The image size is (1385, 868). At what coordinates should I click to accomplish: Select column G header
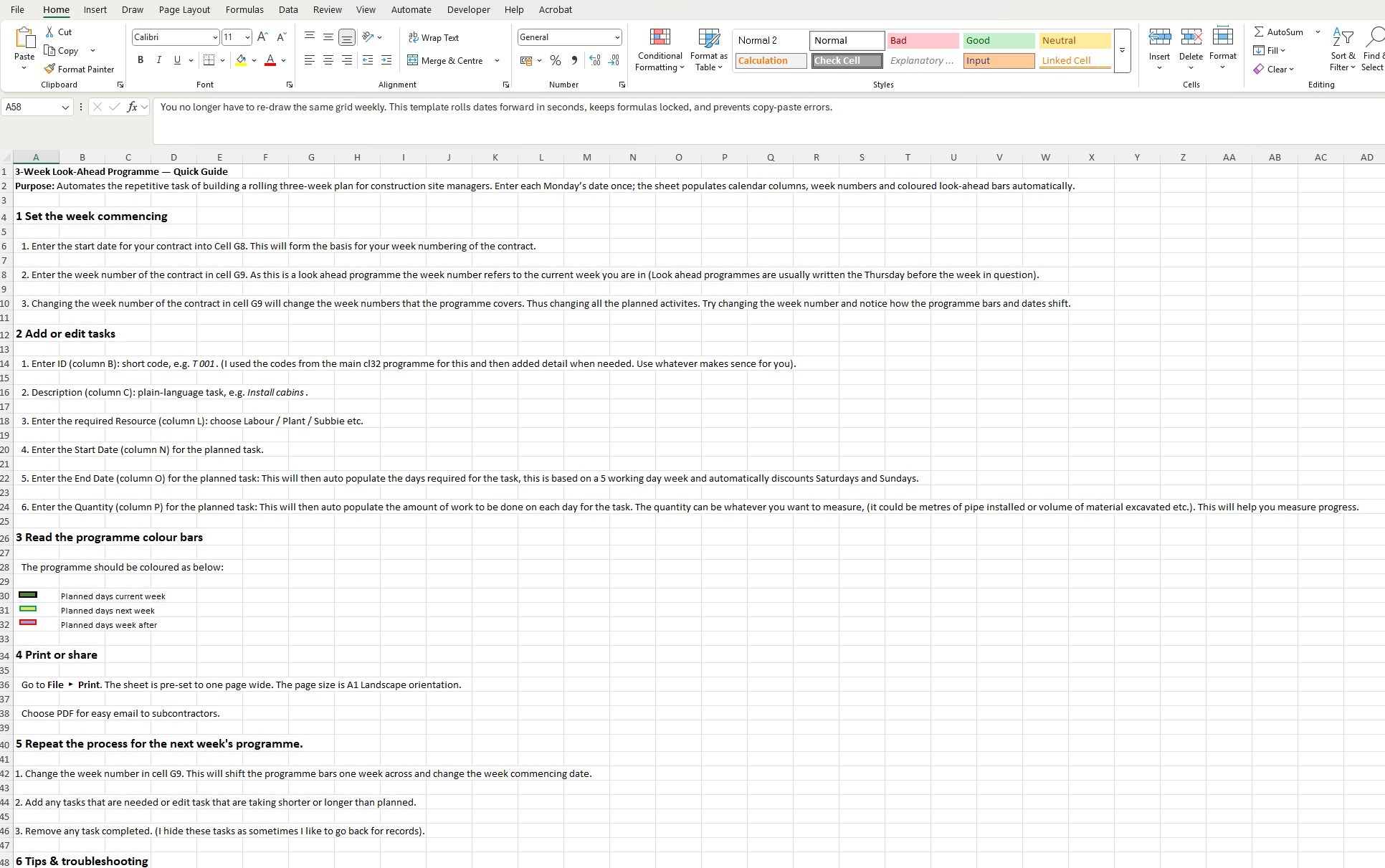[x=311, y=157]
